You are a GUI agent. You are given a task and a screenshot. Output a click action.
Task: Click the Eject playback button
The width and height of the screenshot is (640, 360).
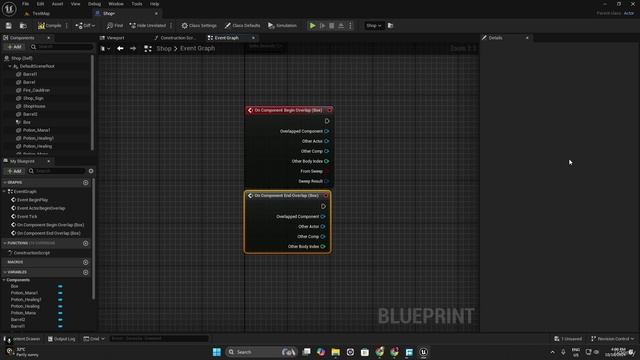tap(341, 26)
